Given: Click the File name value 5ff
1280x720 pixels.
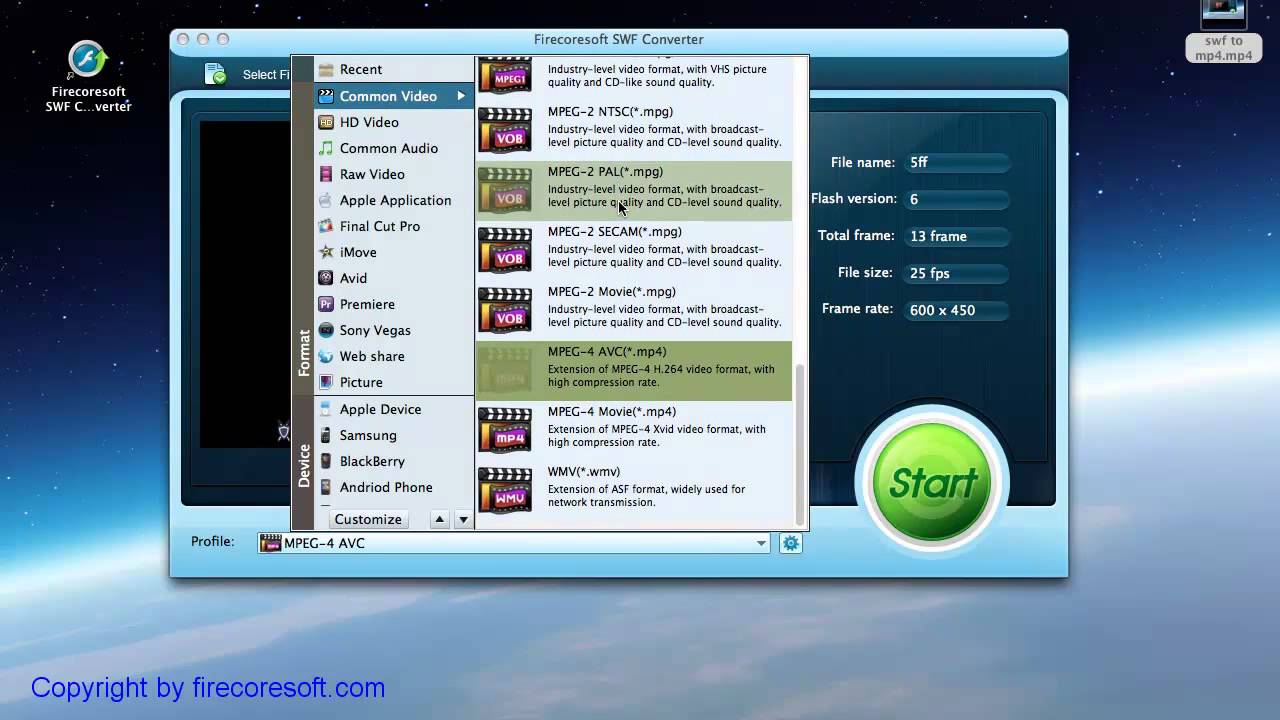Looking at the screenshot, I should tap(957, 162).
